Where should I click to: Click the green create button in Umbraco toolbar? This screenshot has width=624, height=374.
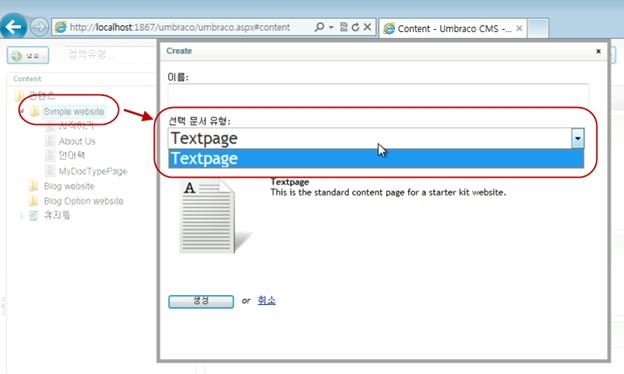[x=28, y=55]
